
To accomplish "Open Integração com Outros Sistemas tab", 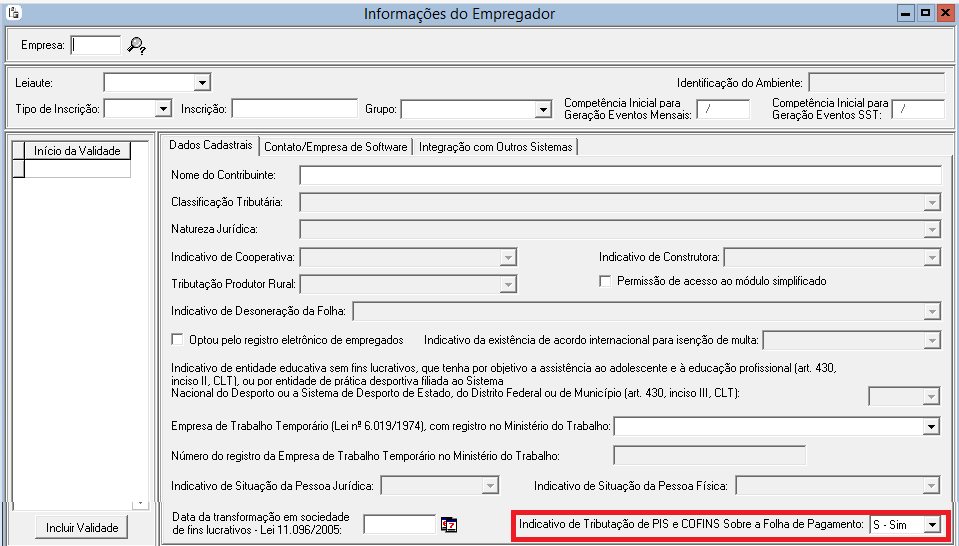I will 495,147.
